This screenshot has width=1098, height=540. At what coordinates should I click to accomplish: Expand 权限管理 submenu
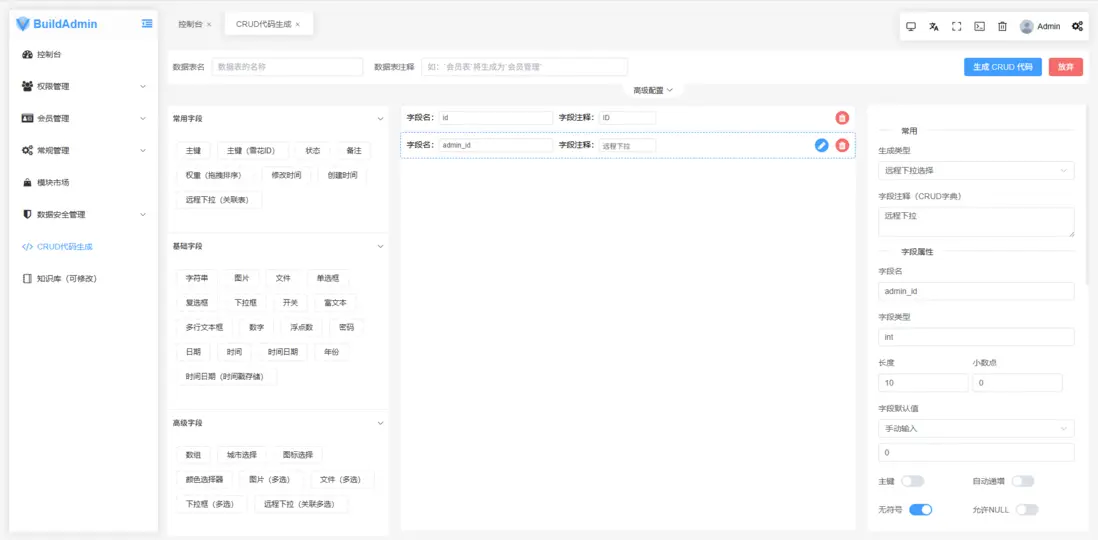[143, 87]
